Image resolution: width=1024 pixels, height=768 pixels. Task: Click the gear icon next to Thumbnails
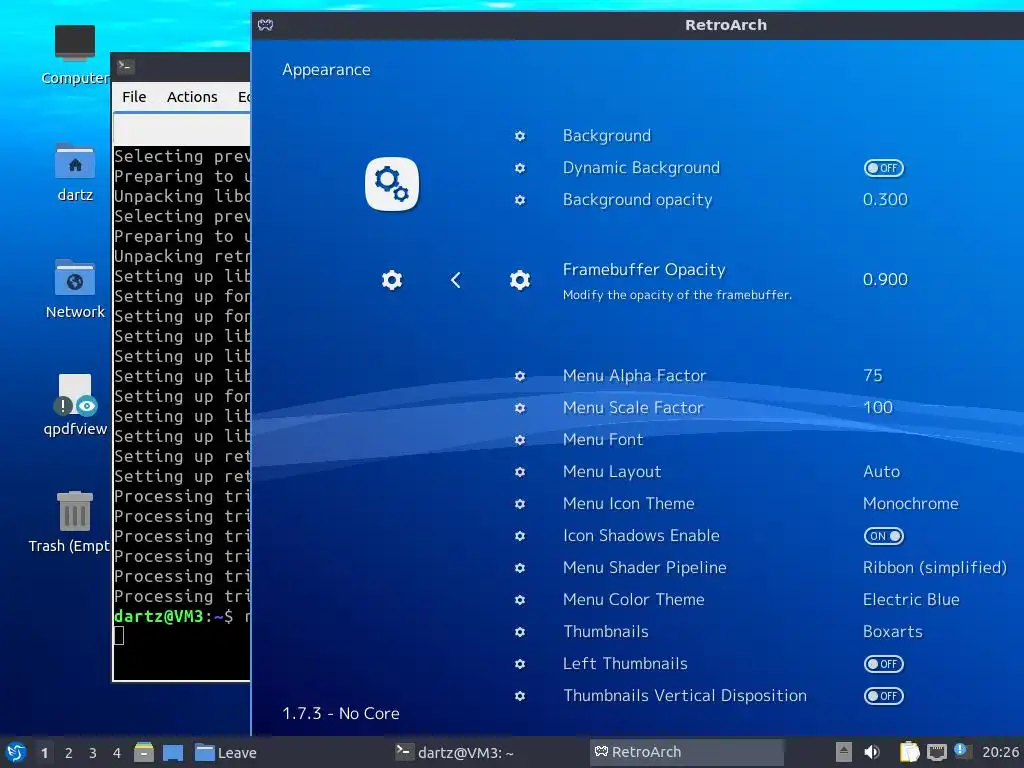pyautogui.click(x=520, y=632)
